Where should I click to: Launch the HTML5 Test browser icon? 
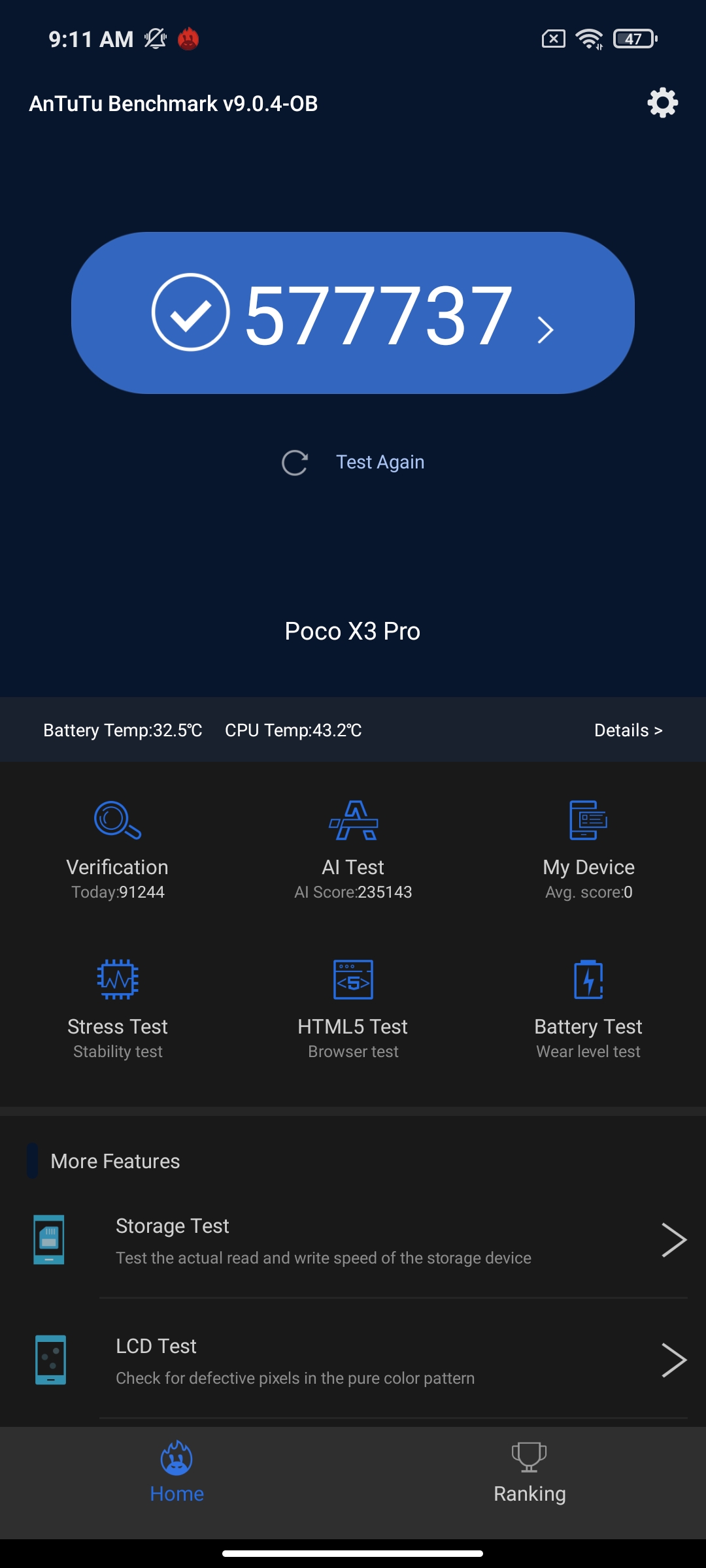click(353, 979)
